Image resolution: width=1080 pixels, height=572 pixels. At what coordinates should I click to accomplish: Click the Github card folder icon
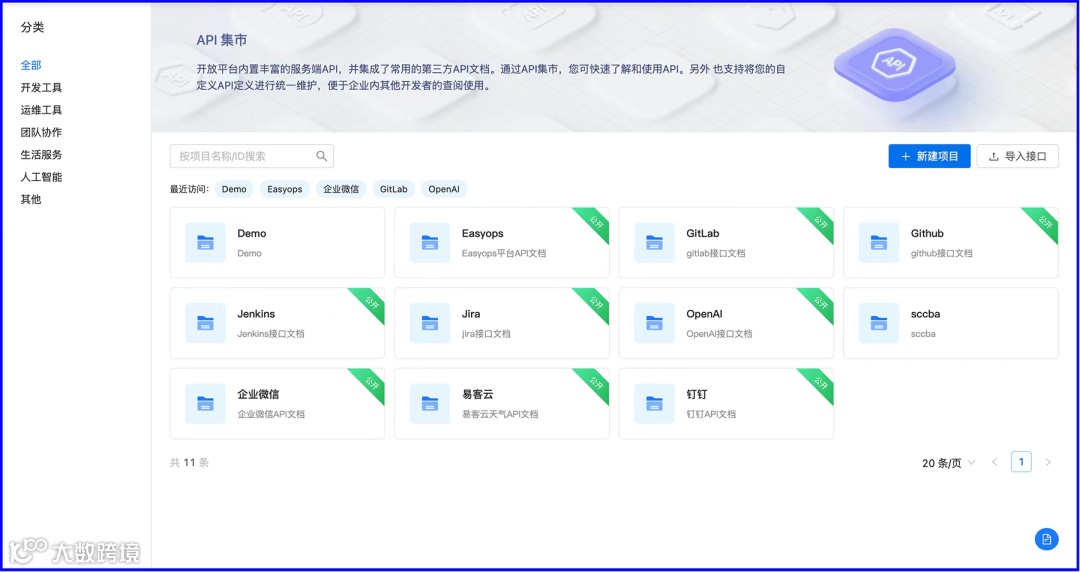[879, 243]
